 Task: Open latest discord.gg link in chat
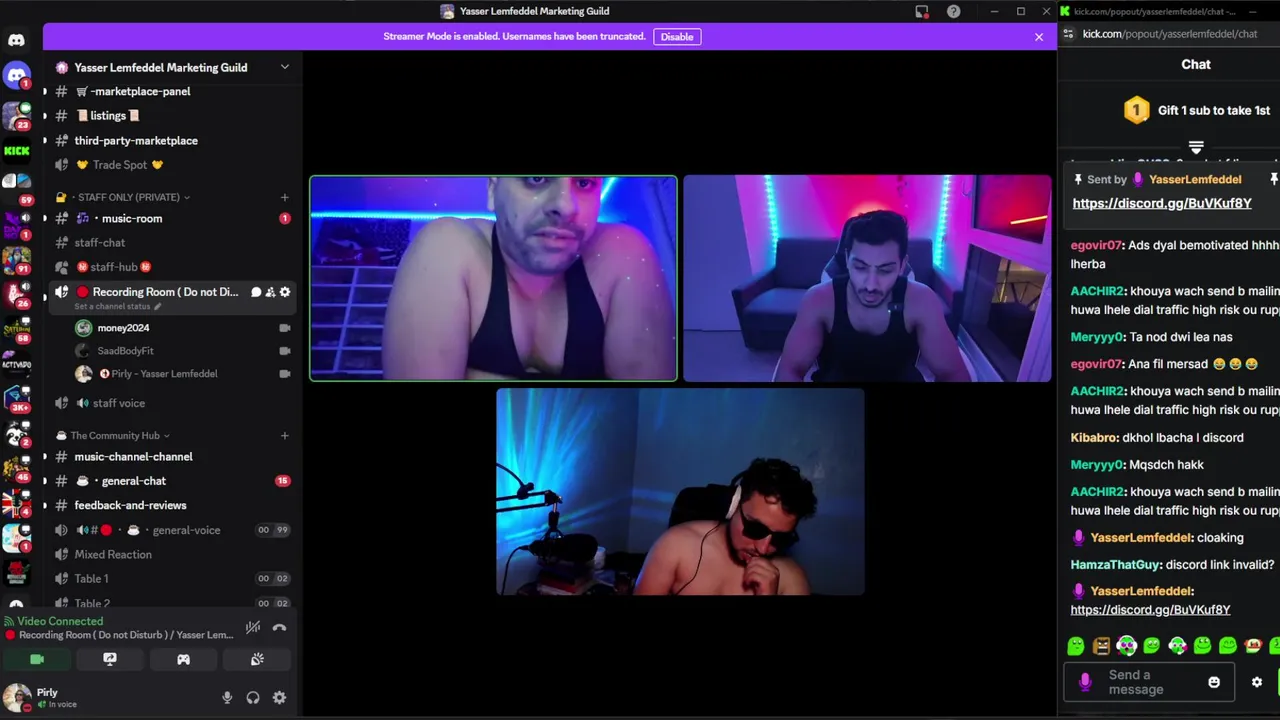pyautogui.click(x=1150, y=610)
